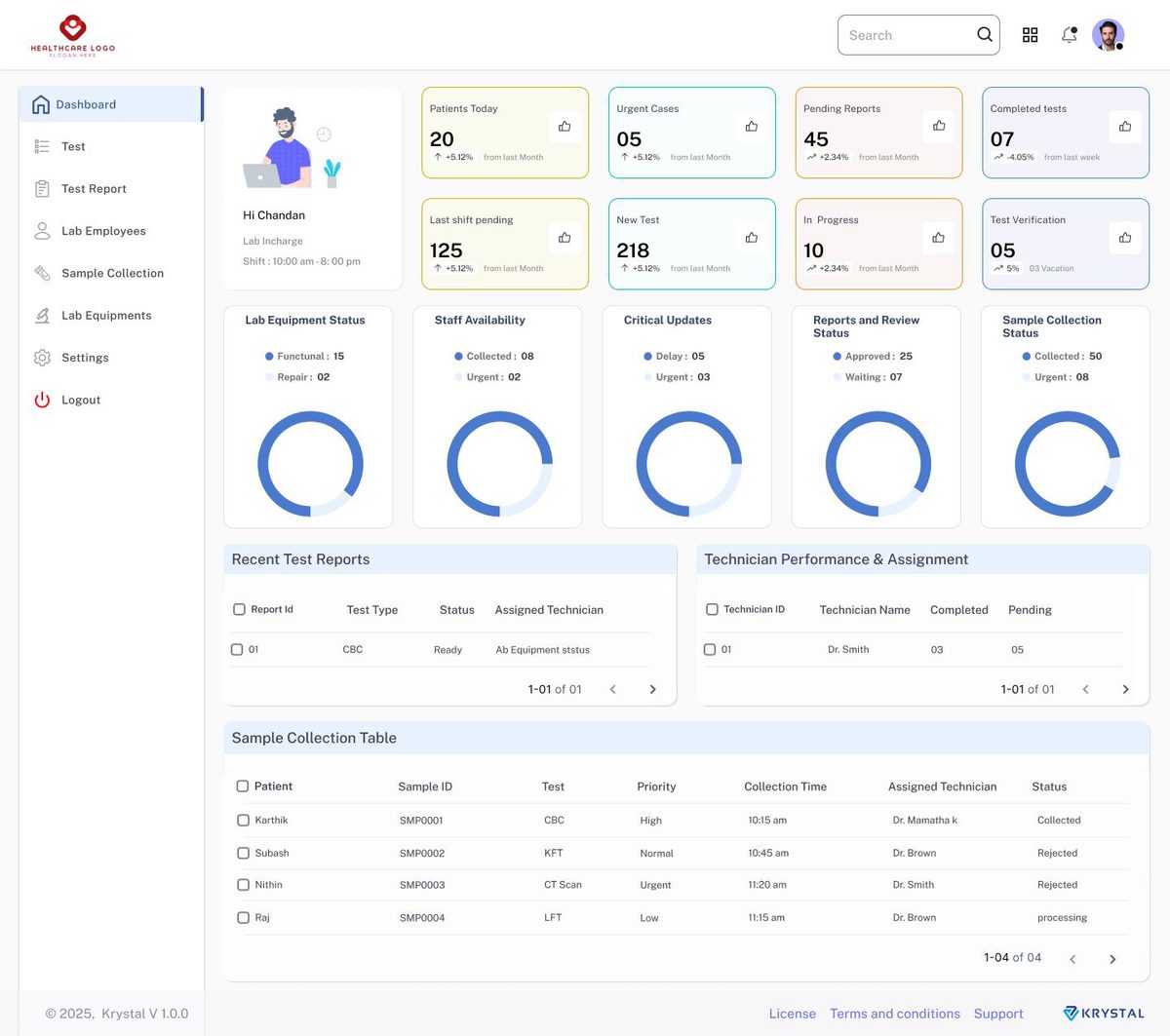Click the Settings gear icon in sidebar
The height and width of the screenshot is (1036, 1170).
pyautogui.click(x=42, y=358)
